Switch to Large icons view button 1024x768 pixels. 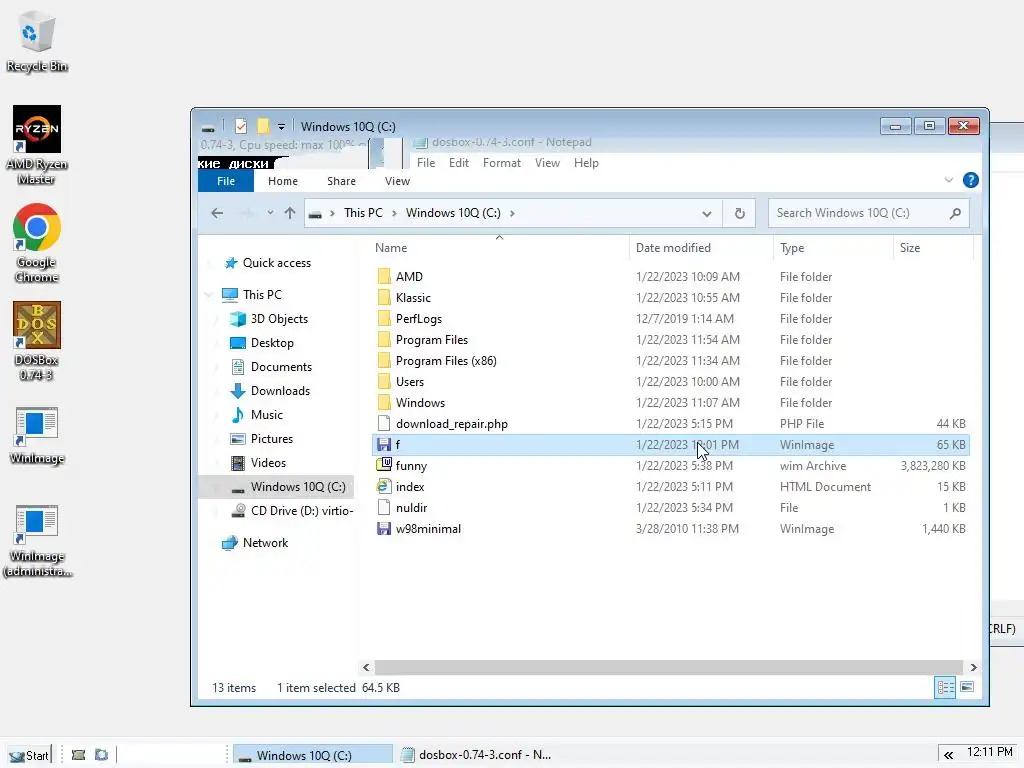point(967,687)
